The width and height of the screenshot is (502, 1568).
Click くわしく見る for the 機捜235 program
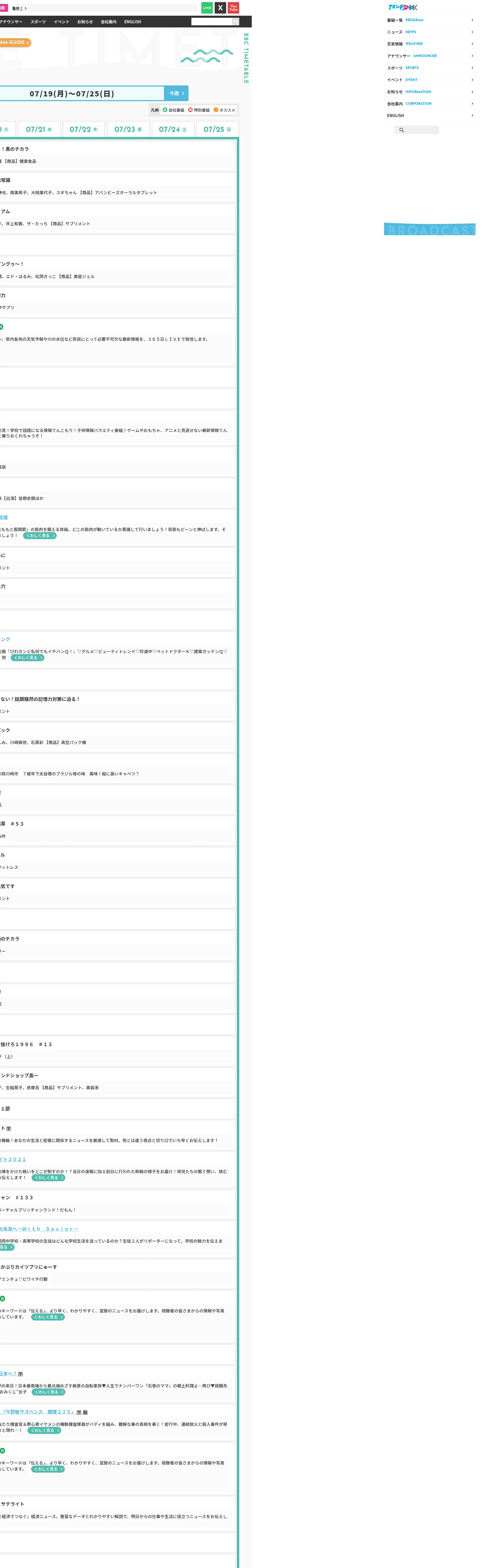(x=44, y=1431)
